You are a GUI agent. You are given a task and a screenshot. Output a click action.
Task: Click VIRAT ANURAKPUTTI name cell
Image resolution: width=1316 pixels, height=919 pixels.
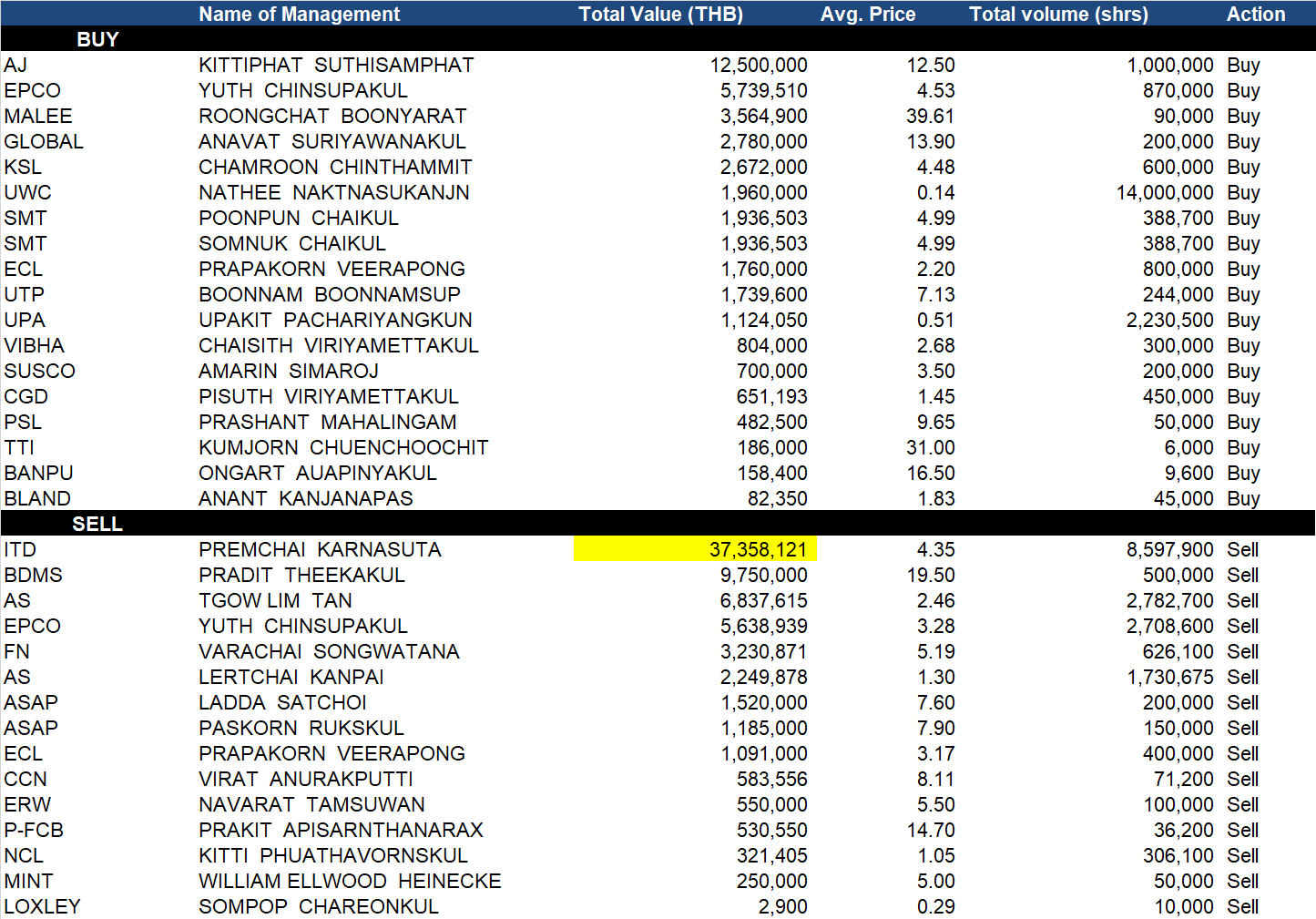tap(306, 779)
